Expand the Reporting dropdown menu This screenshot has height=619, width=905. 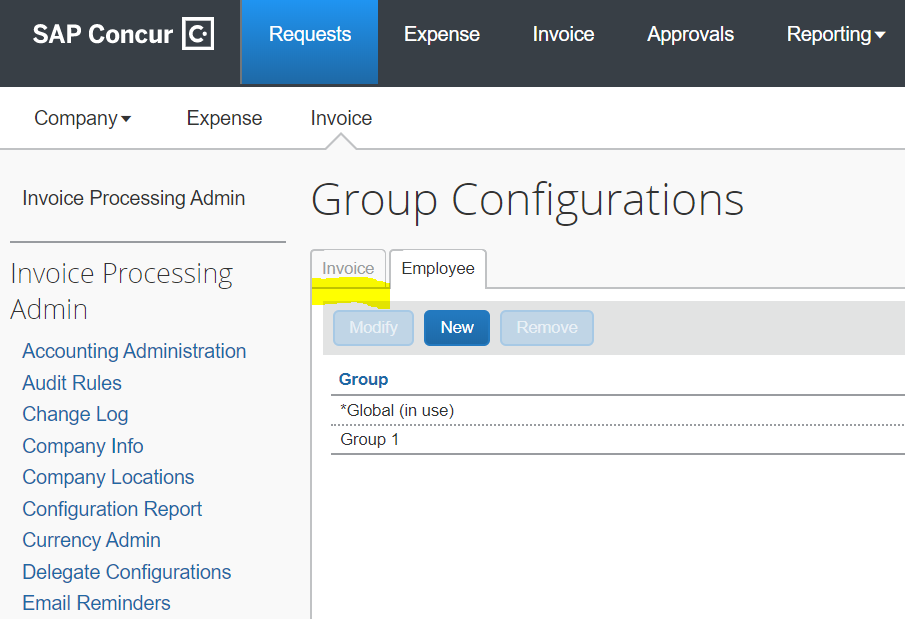pos(836,34)
